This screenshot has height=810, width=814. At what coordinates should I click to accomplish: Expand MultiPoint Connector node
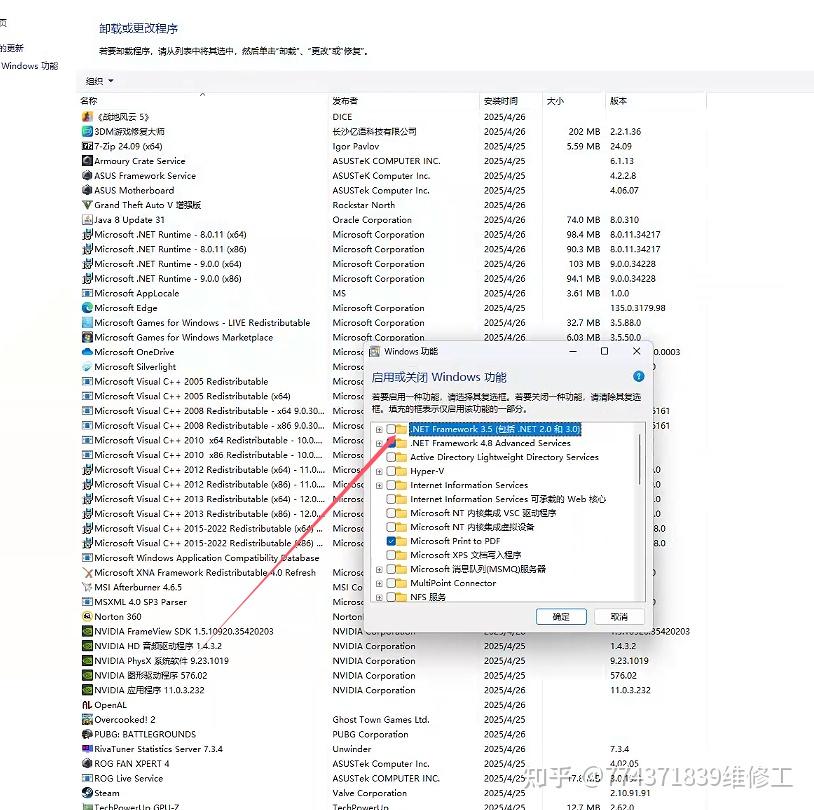379,584
